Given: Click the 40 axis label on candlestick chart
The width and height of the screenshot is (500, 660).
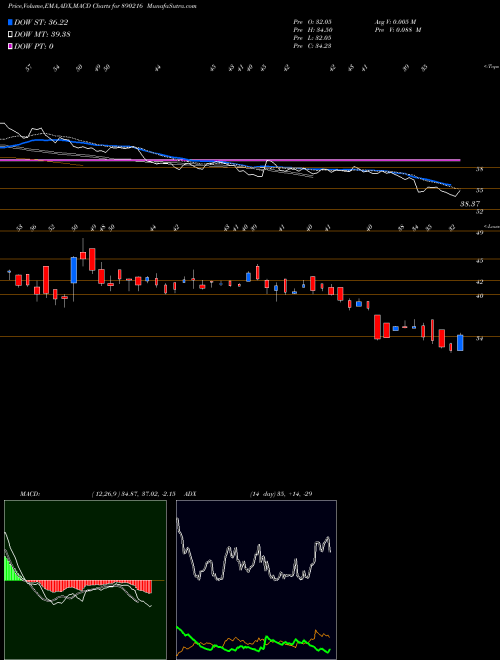Looking at the screenshot, I should coord(479,295).
